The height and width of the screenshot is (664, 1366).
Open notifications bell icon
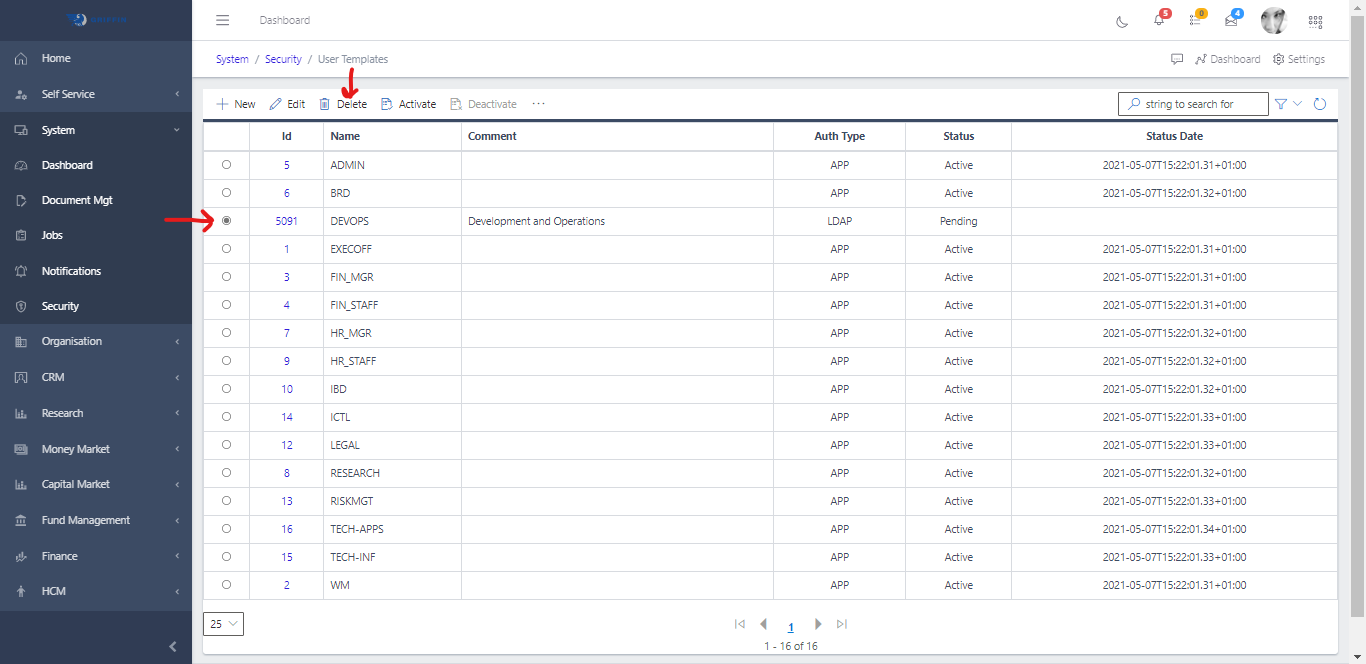coord(1159,21)
